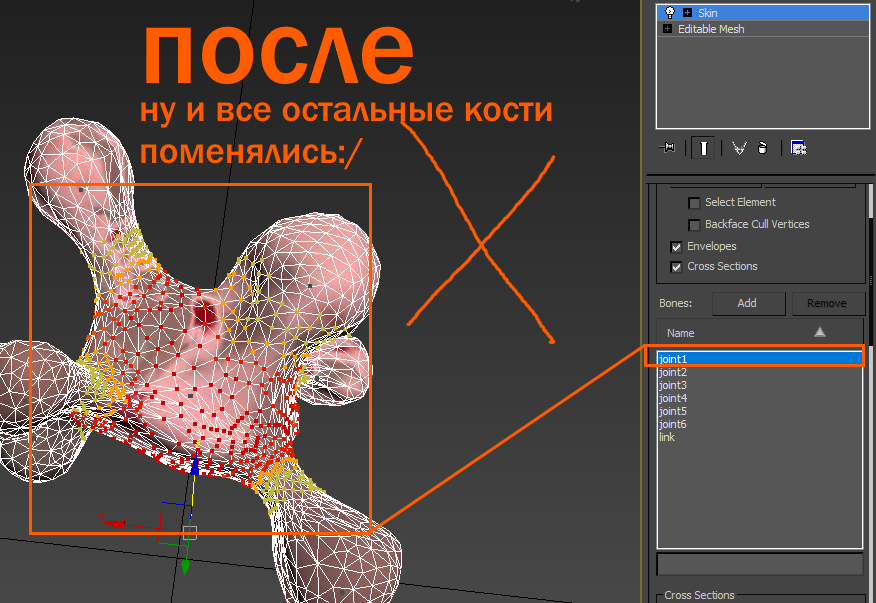Expand the Skin modifier sub-levels
The image size is (876, 603).
pyautogui.click(x=687, y=13)
